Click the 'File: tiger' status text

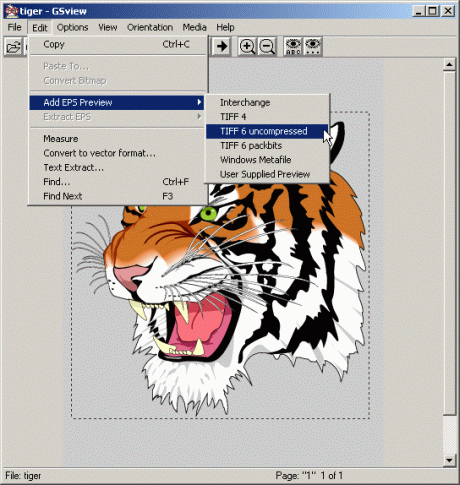pyautogui.click(x=23, y=476)
